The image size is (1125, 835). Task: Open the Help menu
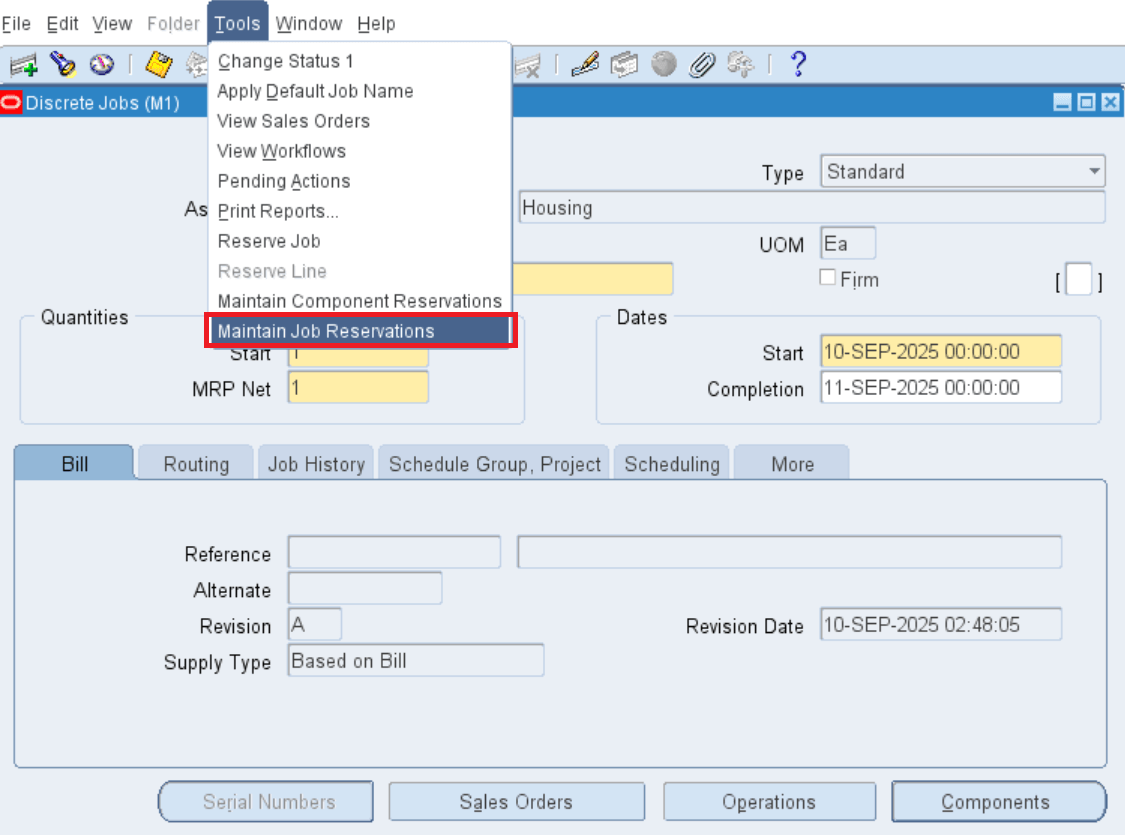[x=376, y=24]
